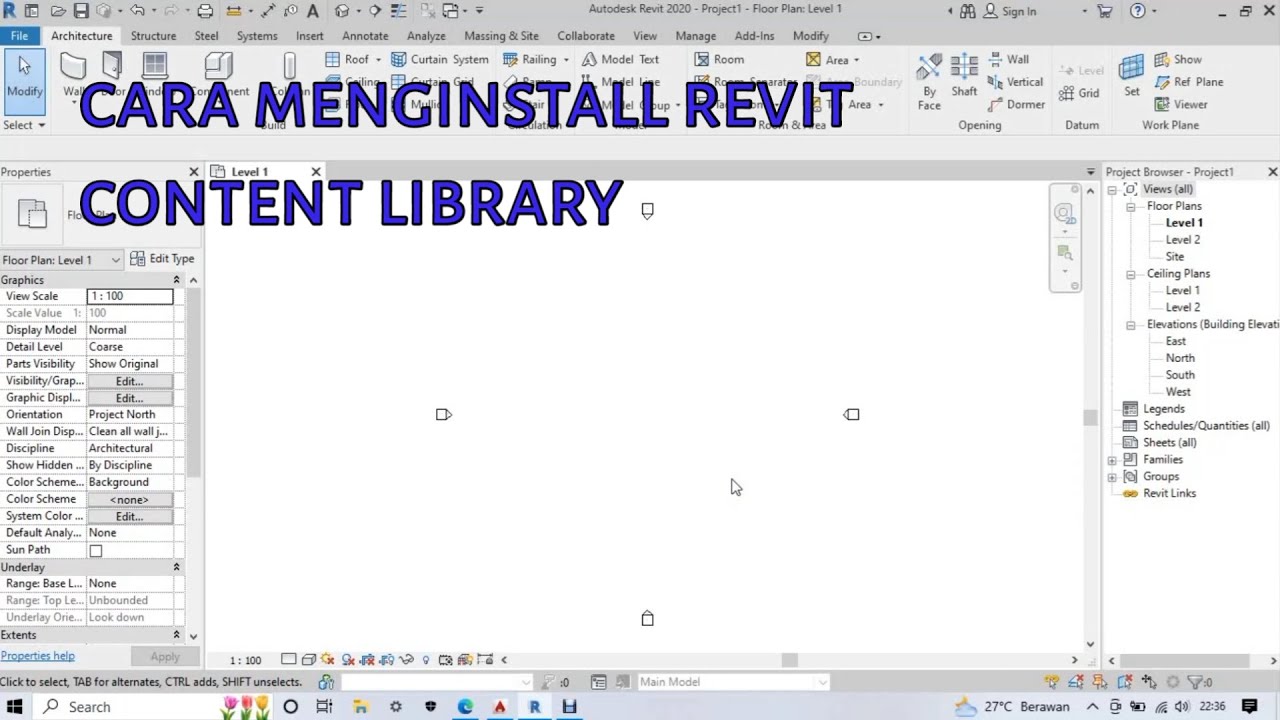Switch to the Structure ribbon tab

tap(153, 36)
